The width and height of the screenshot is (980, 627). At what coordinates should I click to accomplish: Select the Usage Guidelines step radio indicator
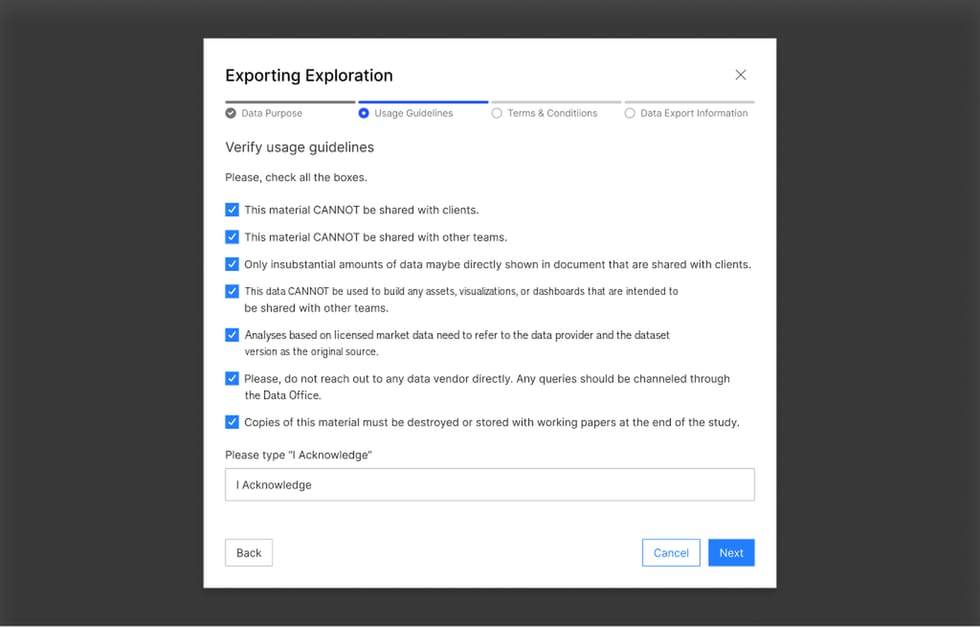point(364,113)
